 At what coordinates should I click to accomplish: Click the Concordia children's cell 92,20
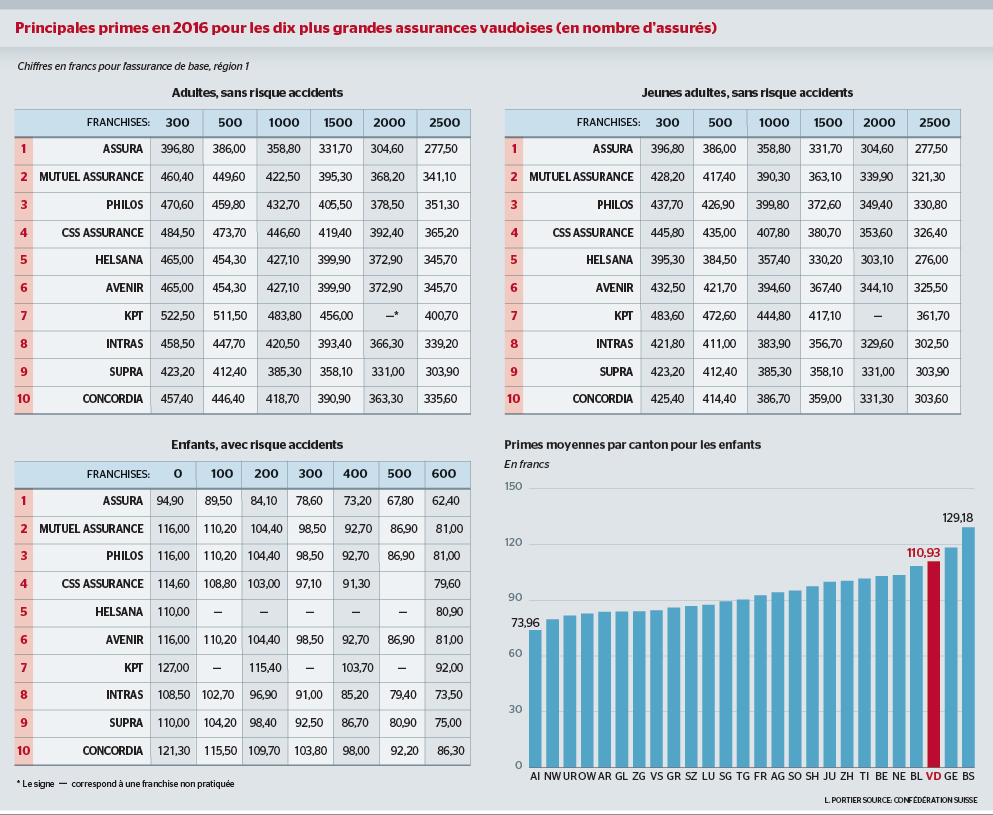click(x=404, y=750)
